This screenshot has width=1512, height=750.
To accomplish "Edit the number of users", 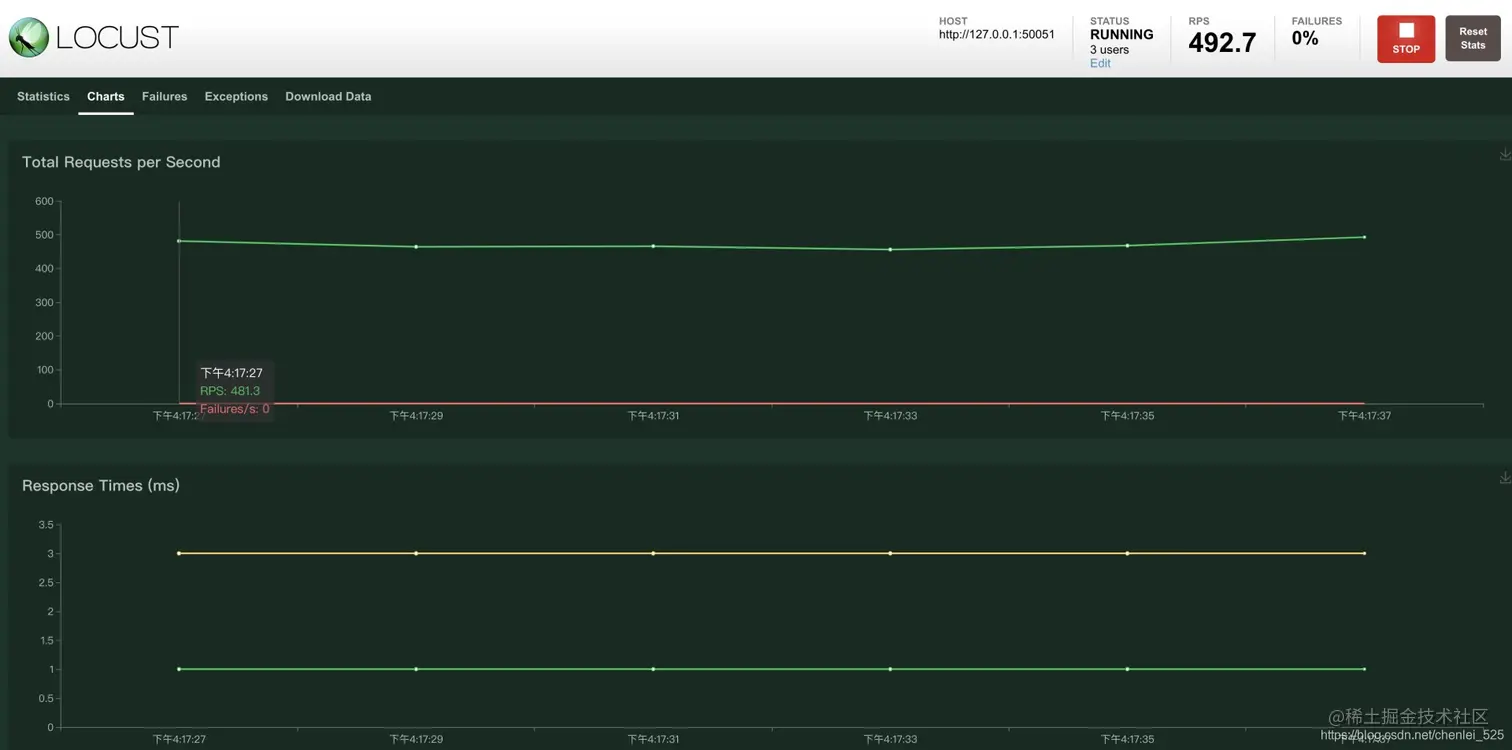I will click(1100, 63).
